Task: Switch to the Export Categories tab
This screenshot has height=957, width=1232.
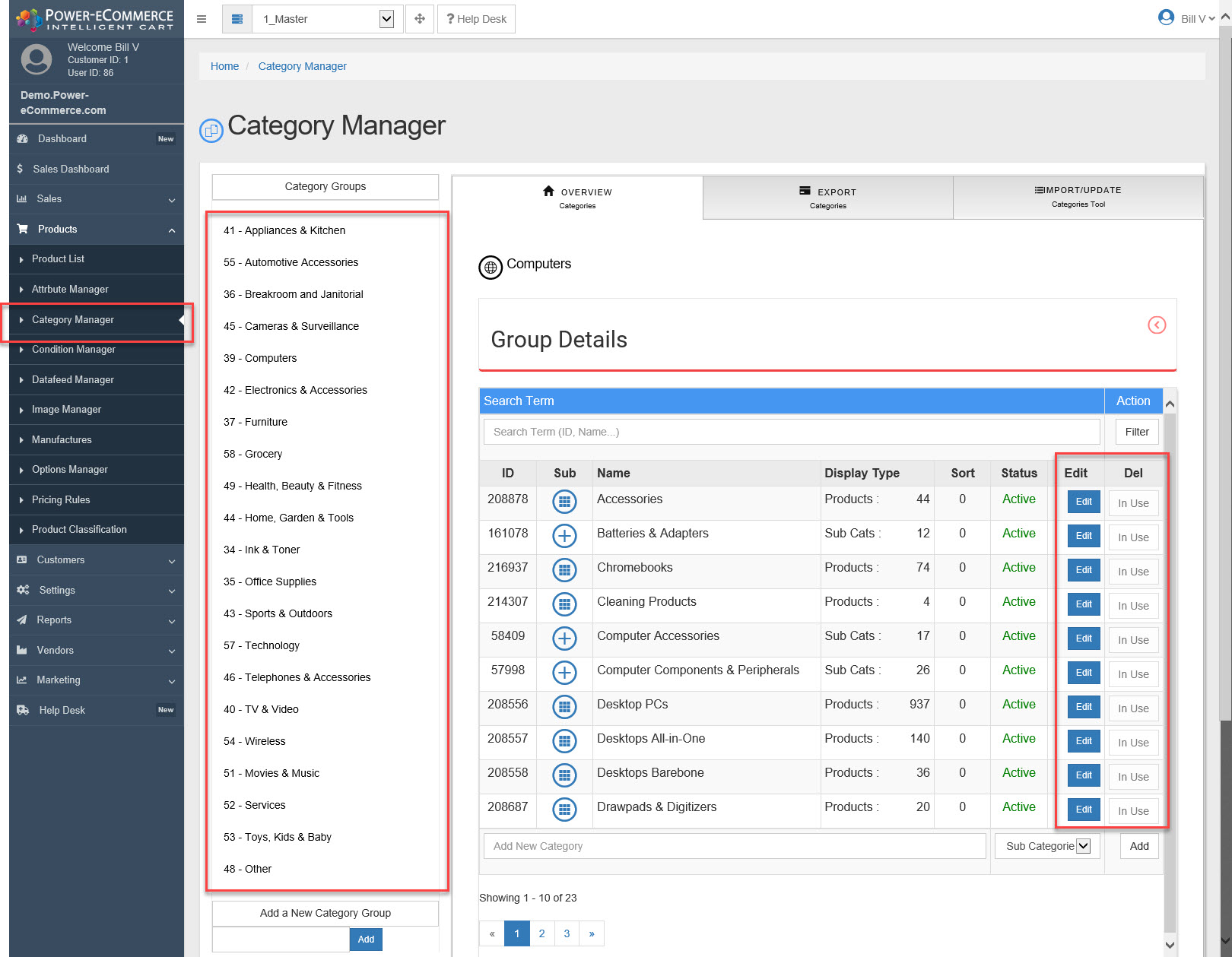Action: (x=827, y=198)
